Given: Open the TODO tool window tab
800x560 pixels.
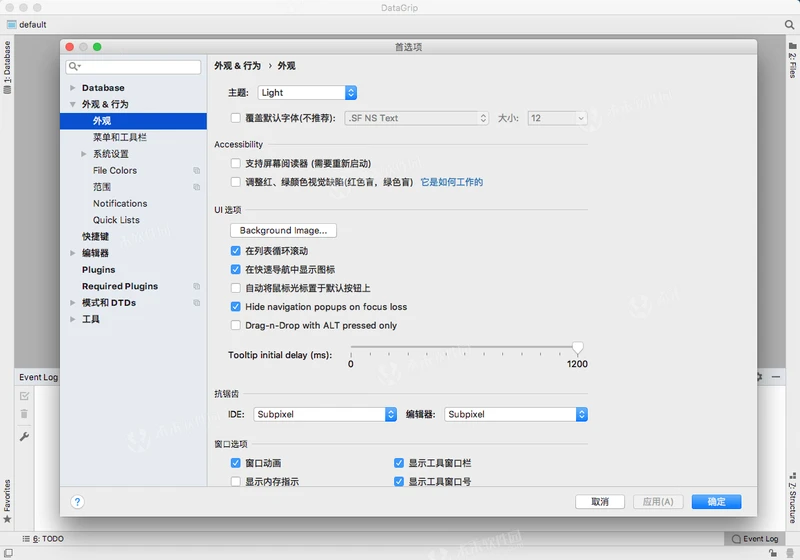Looking at the screenshot, I should 43,539.
